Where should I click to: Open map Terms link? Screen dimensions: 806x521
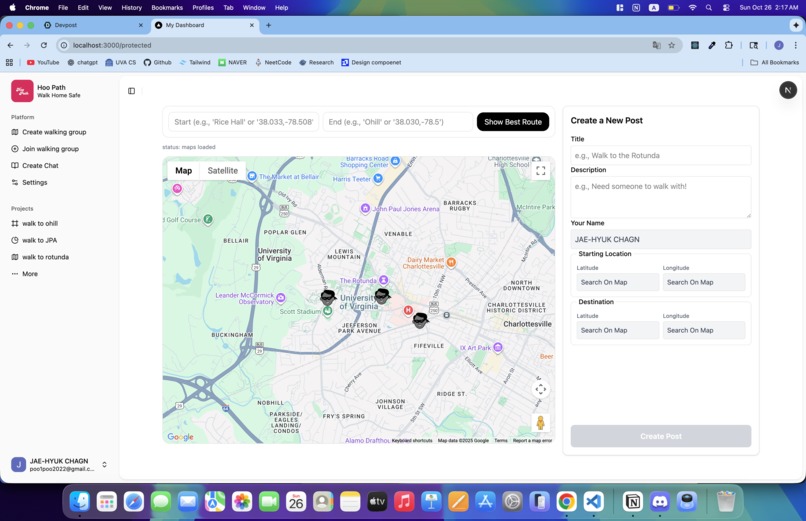(x=501, y=440)
